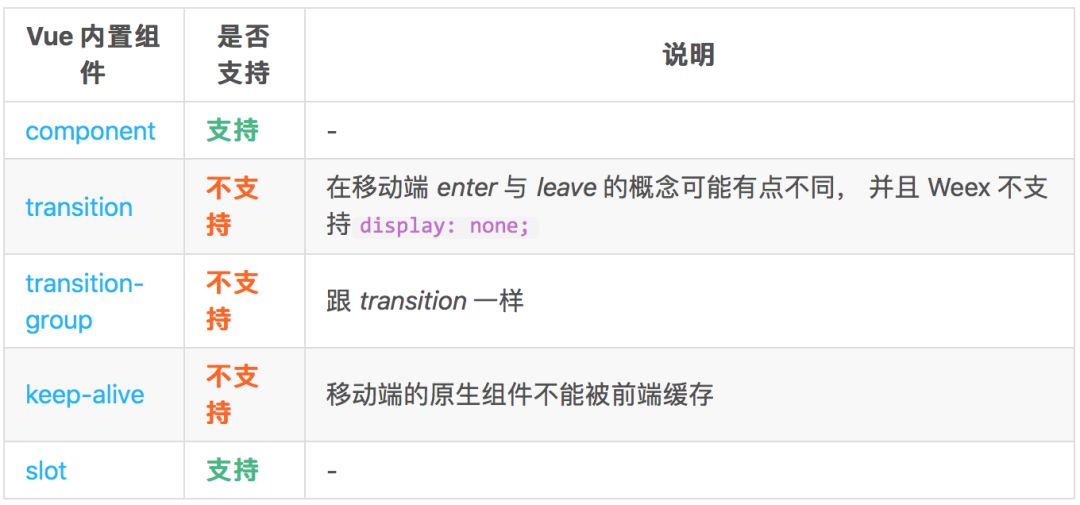Viewport: 1080px width, 505px height.
Task: Select the "说明" column header
Action: [x=688, y=55]
